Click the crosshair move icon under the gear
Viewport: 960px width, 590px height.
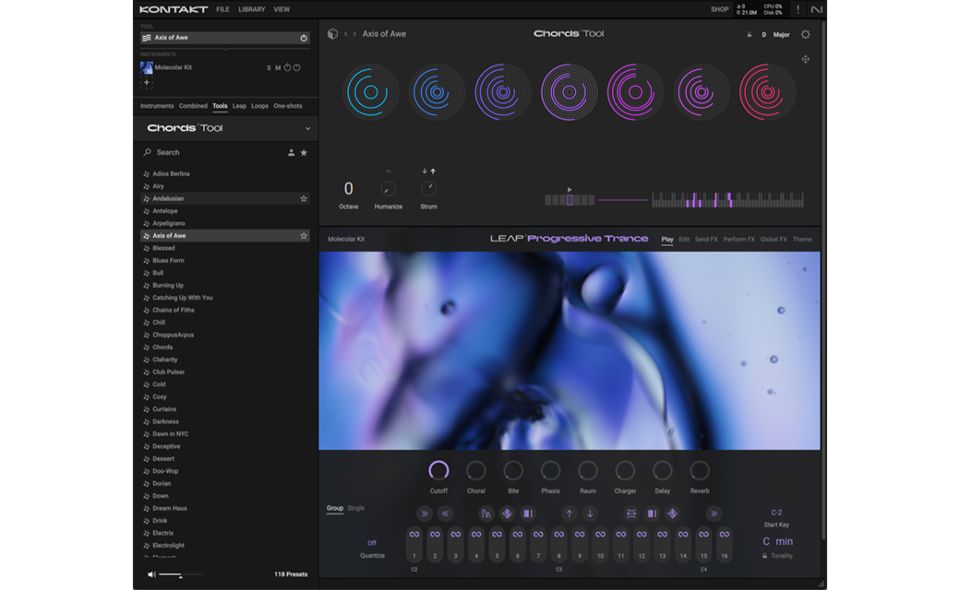click(x=805, y=59)
